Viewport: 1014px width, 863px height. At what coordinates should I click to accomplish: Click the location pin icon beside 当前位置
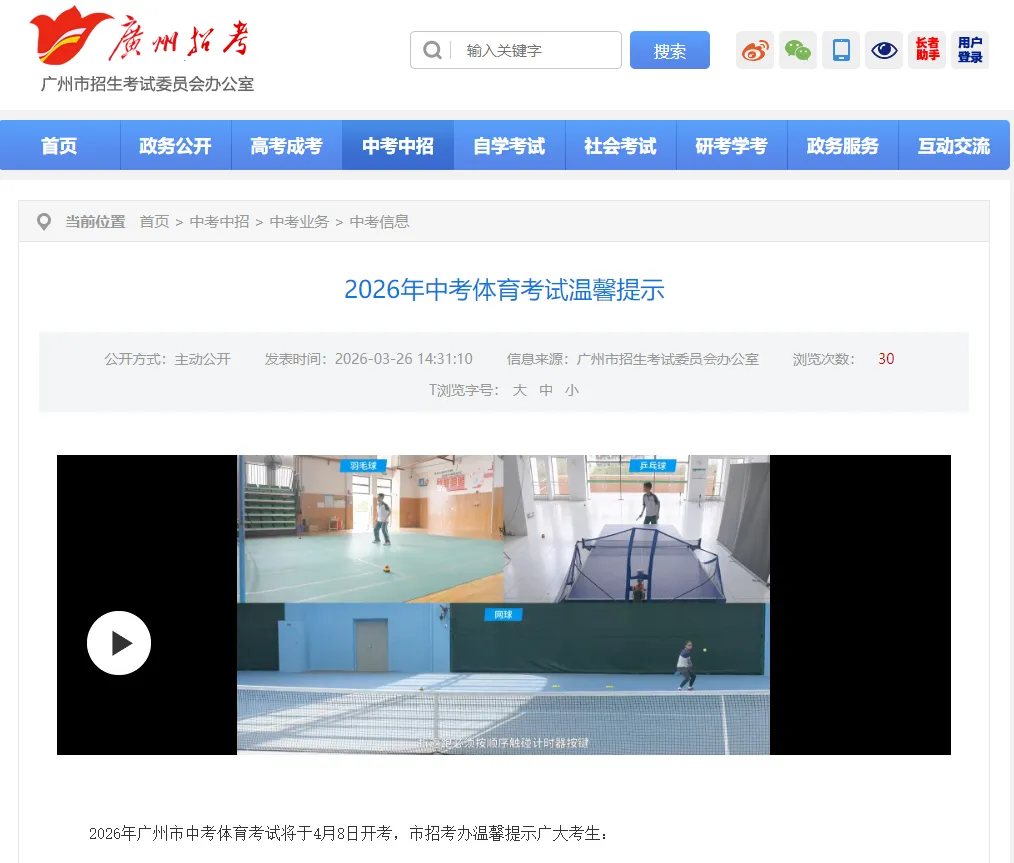click(43, 221)
